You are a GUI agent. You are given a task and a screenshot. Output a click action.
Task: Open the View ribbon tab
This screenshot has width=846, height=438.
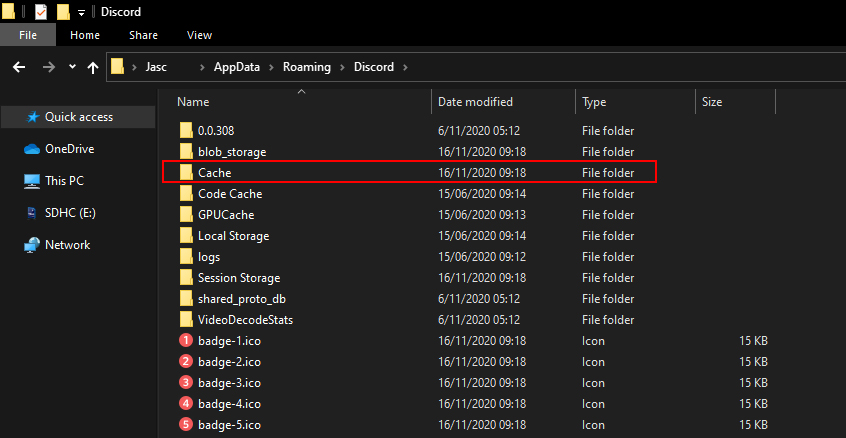[x=199, y=35]
